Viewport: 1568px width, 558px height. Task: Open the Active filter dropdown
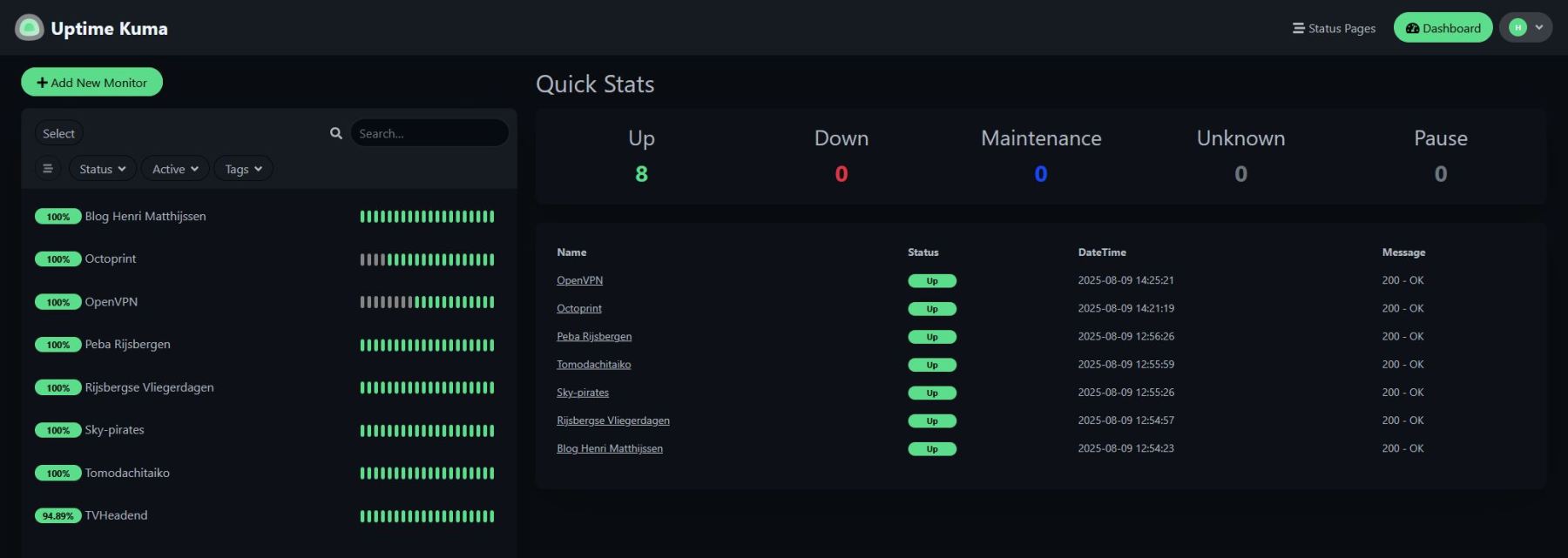click(175, 169)
